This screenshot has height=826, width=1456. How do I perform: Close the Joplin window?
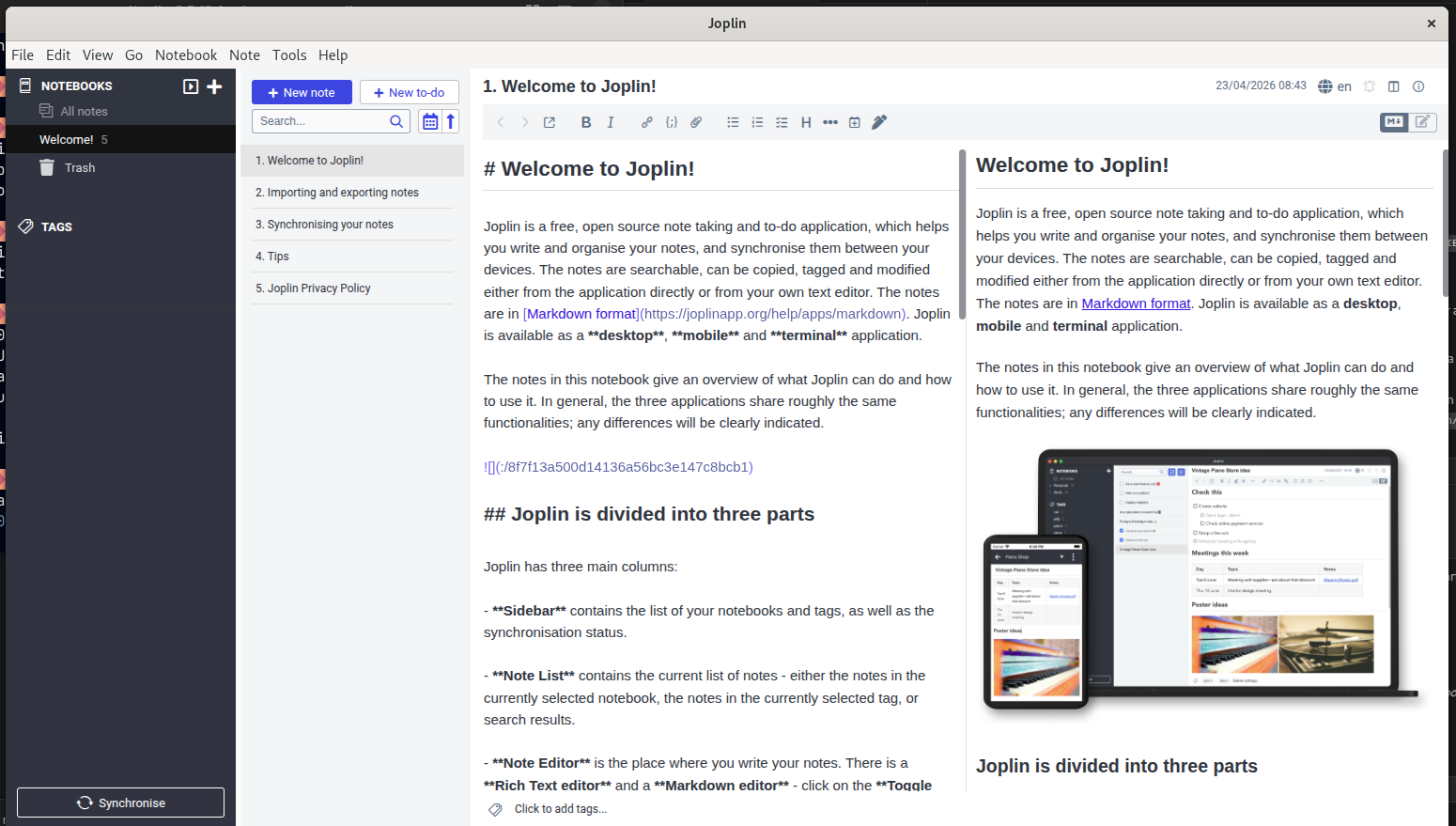click(x=1432, y=23)
